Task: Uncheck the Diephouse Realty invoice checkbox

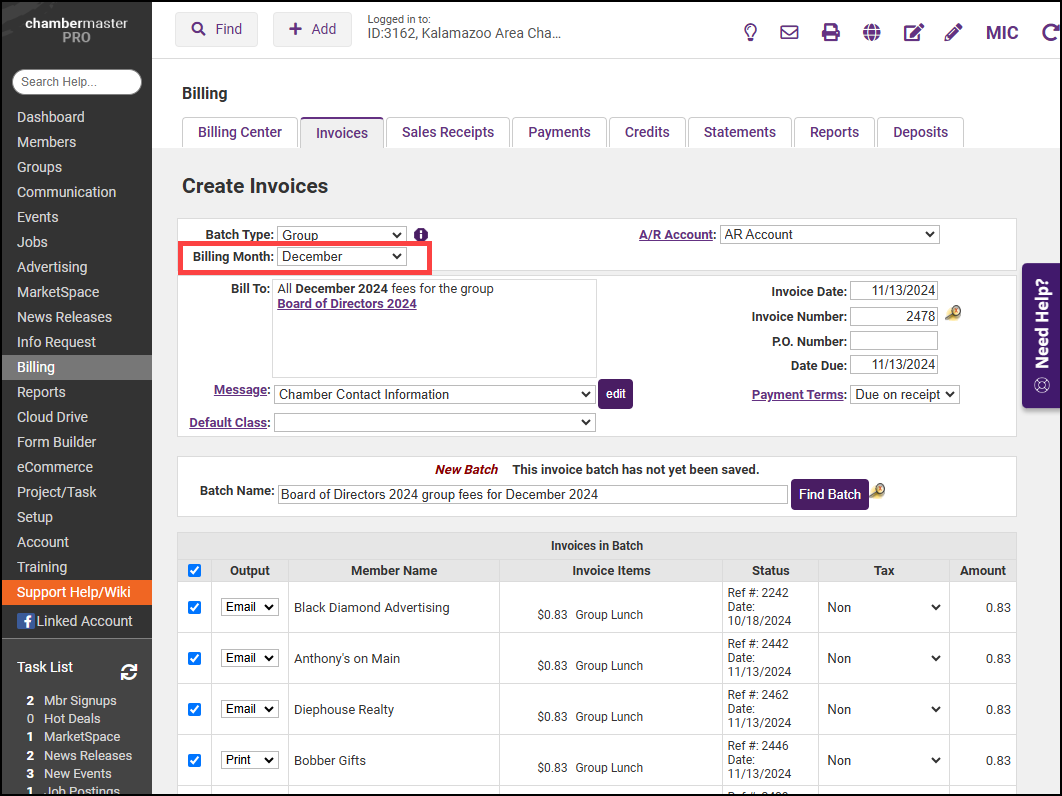Action: pyautogui.click(x=195, y=709)
